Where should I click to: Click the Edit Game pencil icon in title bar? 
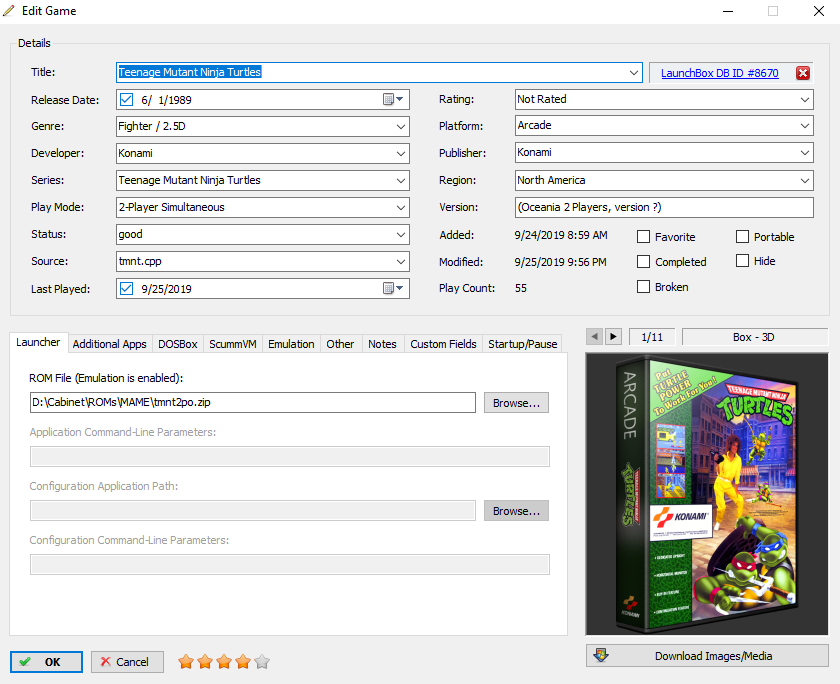point(9,11)
